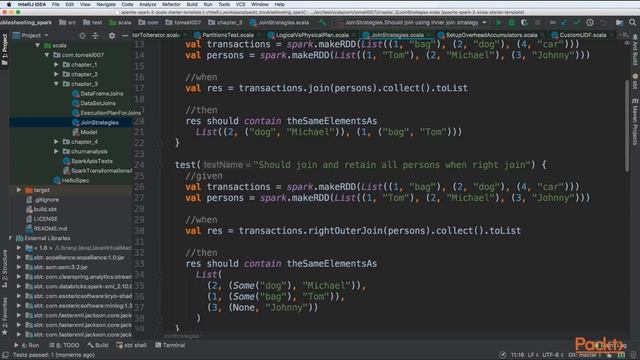This screenshot has height=360, width=640.
Task: Collapse the chapter_3 folder
Action: (x=56, y=84)
